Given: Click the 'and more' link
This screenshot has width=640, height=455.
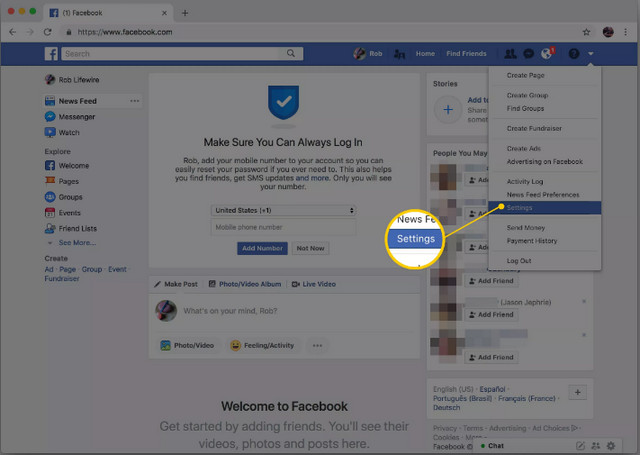Looking at the screenshot, I should 312,178.
